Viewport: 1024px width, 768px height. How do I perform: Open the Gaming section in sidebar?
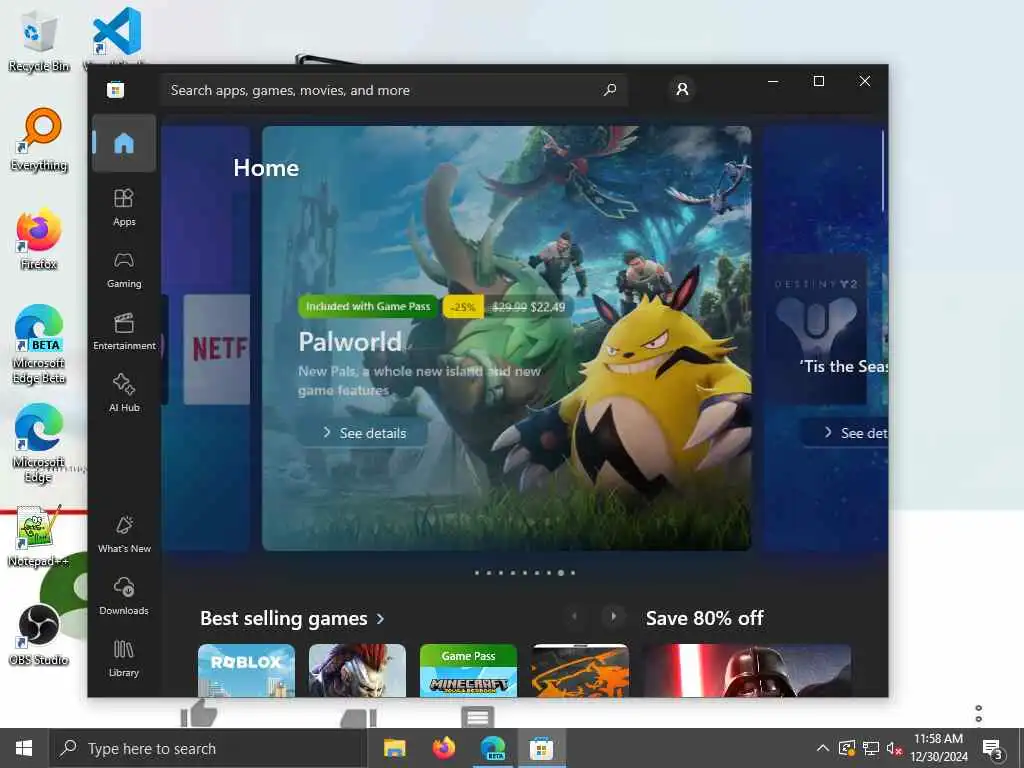(x=124, y=270)
